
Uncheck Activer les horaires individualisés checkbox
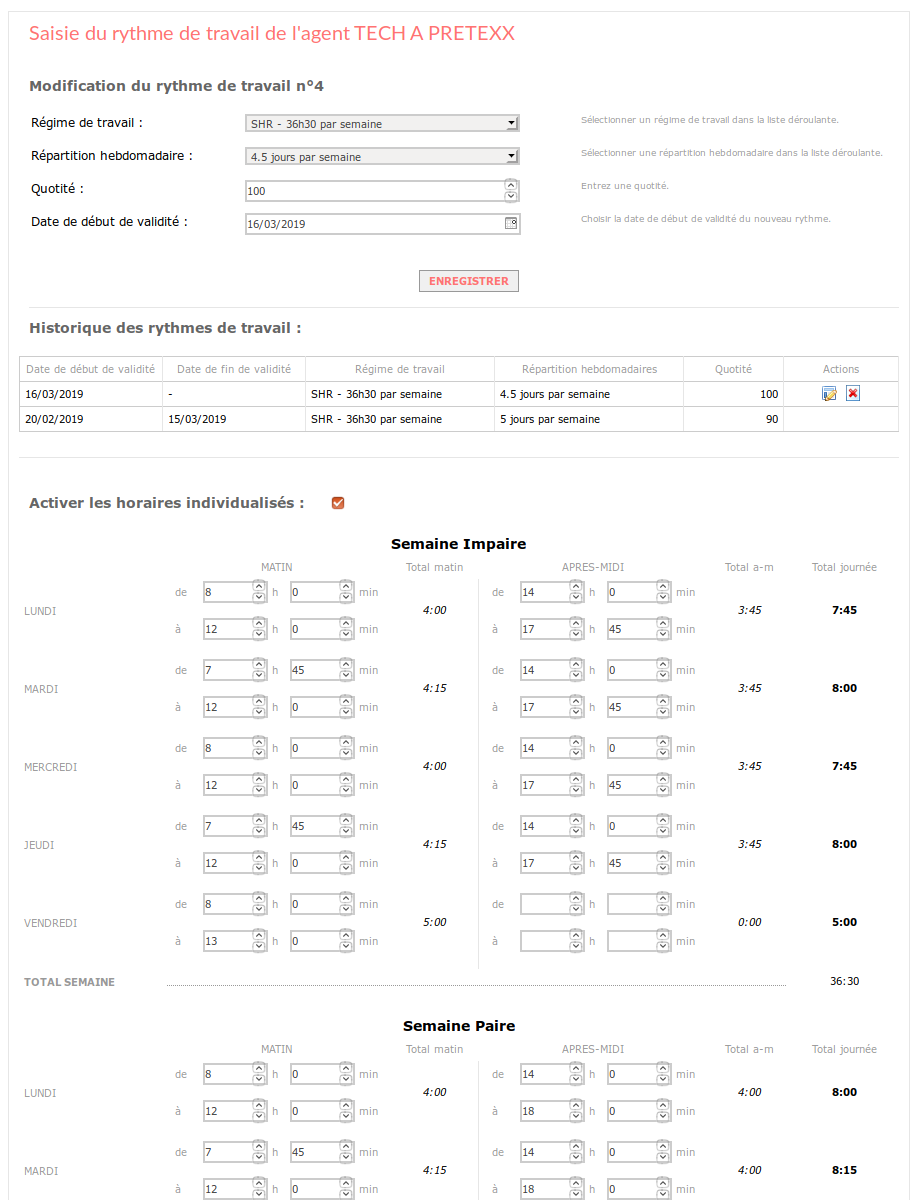(x=338, y=503)
